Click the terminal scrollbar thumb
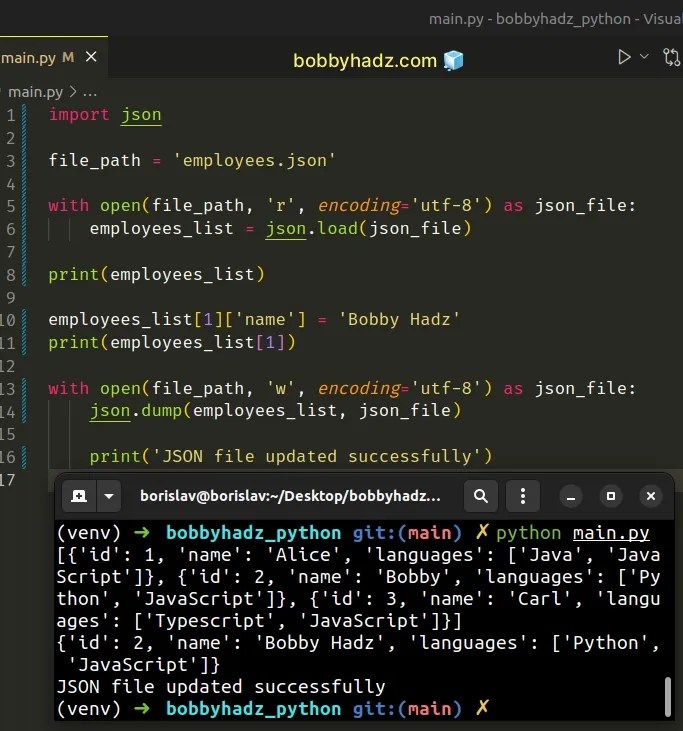Viewport: 683px width, 731px height. (x=668, y=696)
